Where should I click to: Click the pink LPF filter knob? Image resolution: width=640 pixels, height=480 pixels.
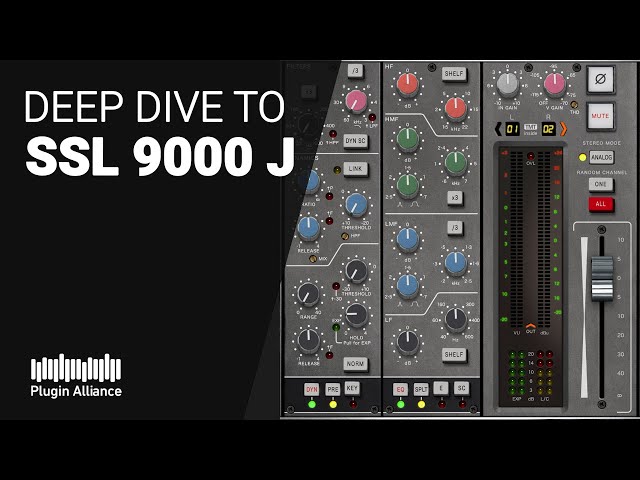(356, 102)
